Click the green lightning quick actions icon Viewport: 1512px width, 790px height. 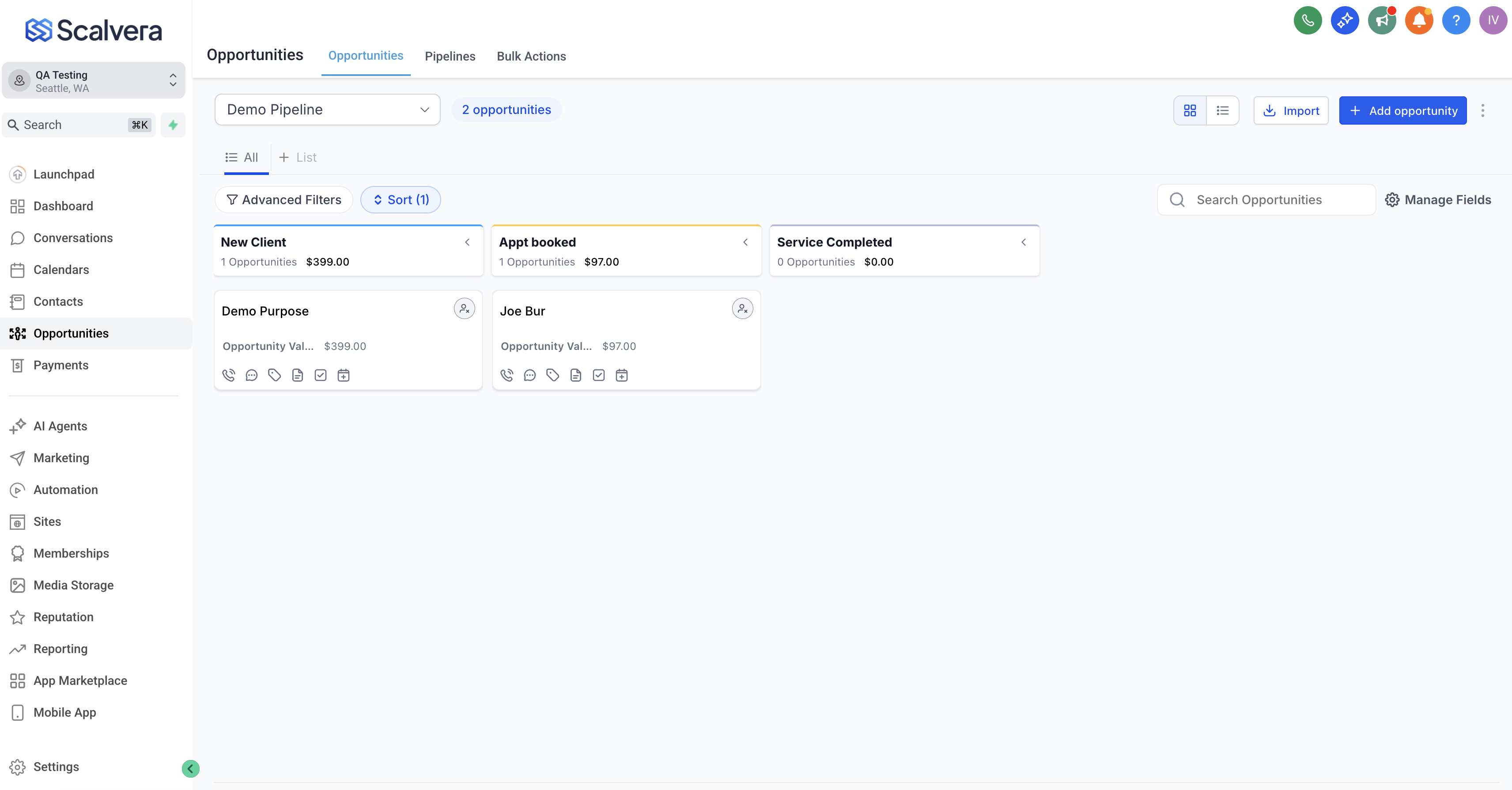coord(173,125)
